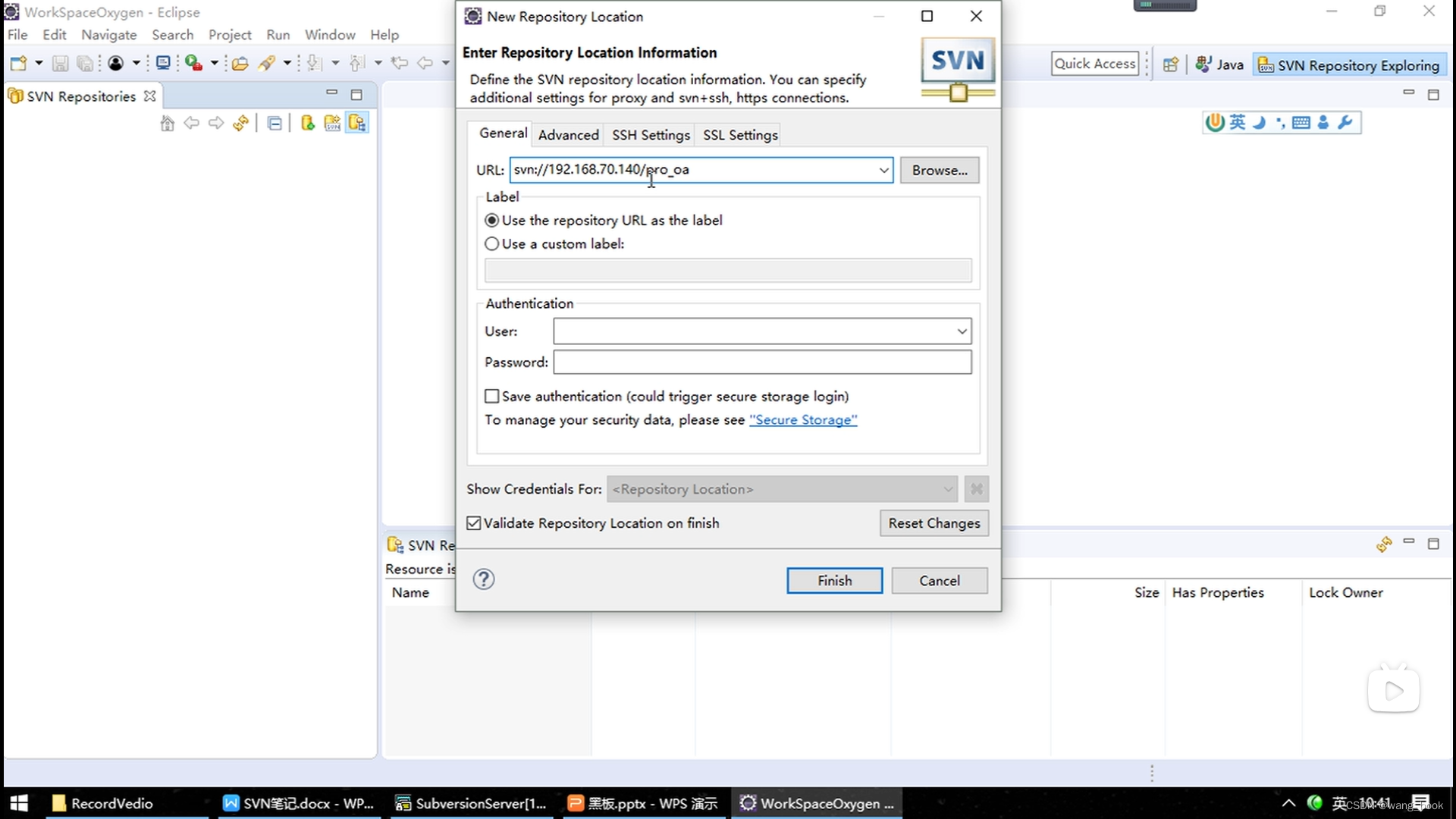The height and width of the screenshot is (819, 1456).
Task: Click the Next Annotation down-arrow icon
Action: point(315,64)
